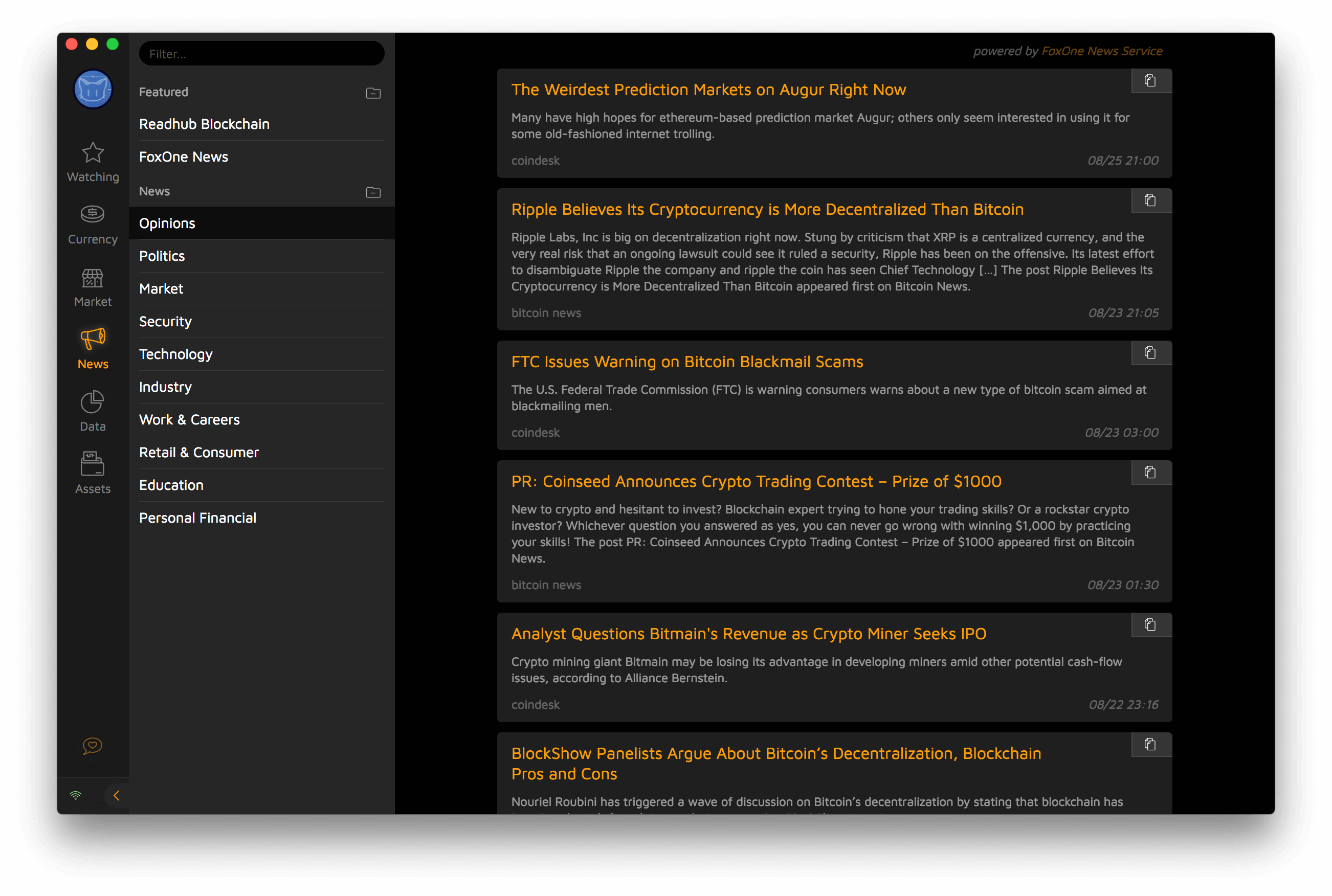Viewport: 1332px width, 896px height.
Task: Open the Readhub Blockchain feed
Action: click(x=204, y=124)
